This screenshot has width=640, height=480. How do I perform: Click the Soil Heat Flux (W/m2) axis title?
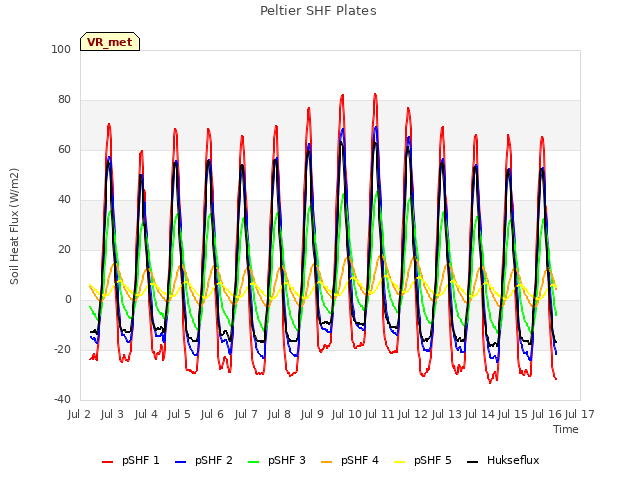(14, 226)
